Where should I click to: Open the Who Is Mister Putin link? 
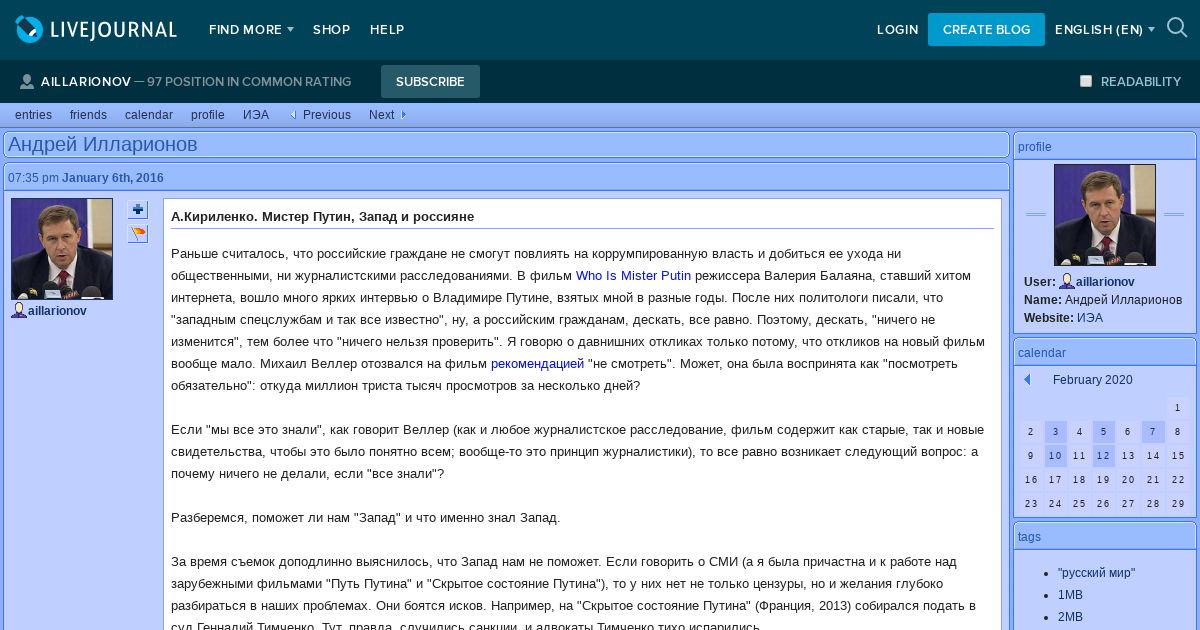pyautogui.click(x=633, y=276)
